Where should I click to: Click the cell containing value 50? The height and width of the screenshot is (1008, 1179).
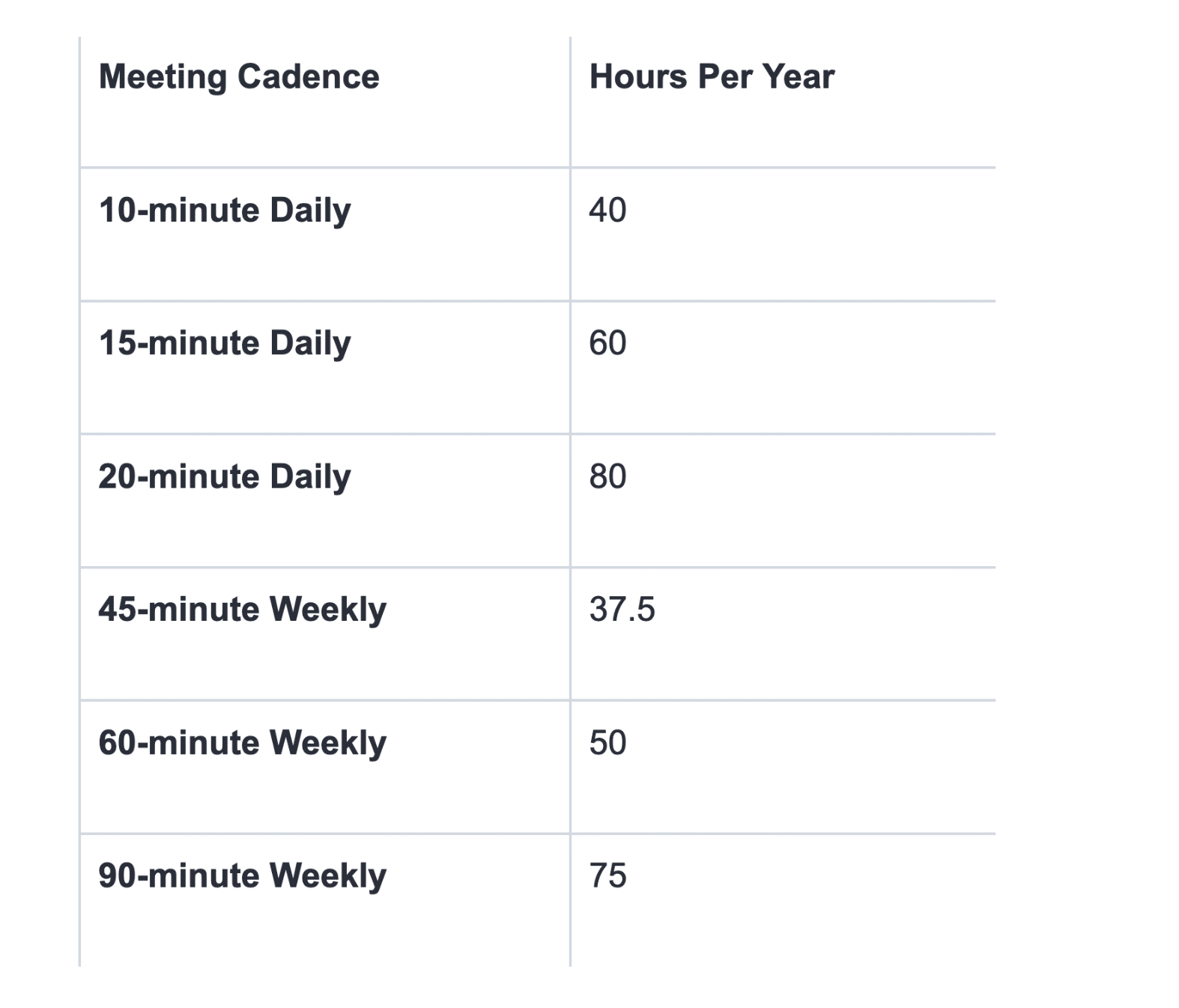click(783, 768)
